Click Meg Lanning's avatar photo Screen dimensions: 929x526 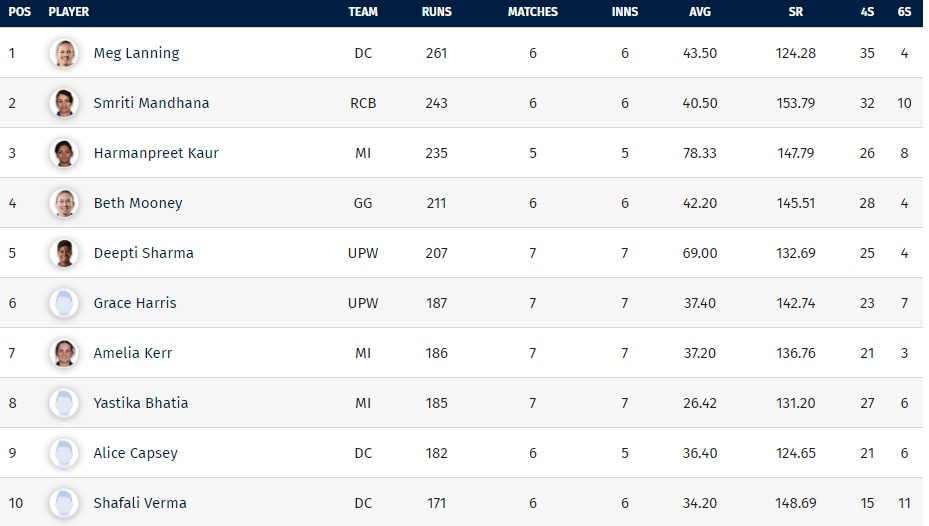[64, 53]
